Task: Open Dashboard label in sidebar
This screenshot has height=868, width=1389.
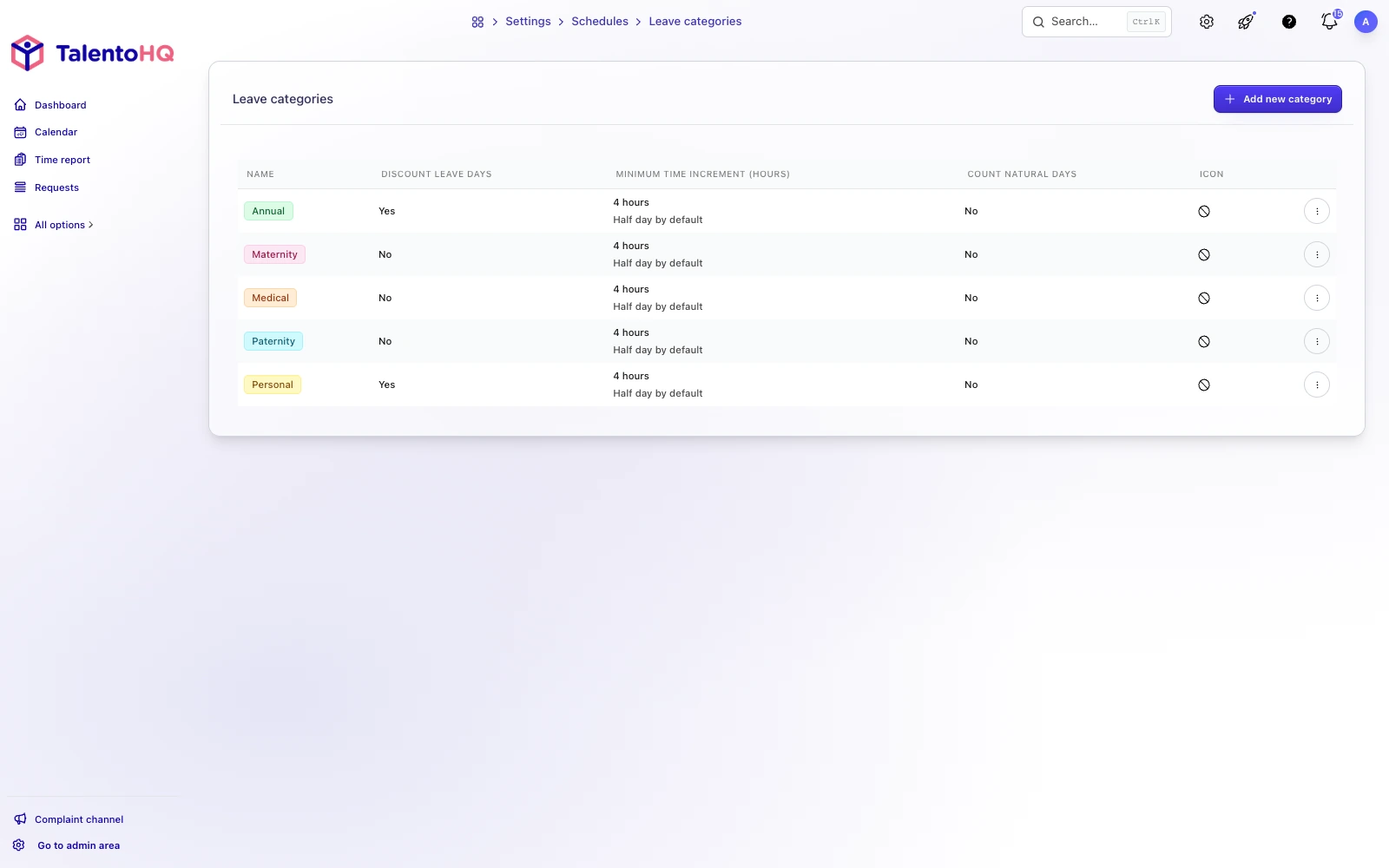Action: coord(61,105)
